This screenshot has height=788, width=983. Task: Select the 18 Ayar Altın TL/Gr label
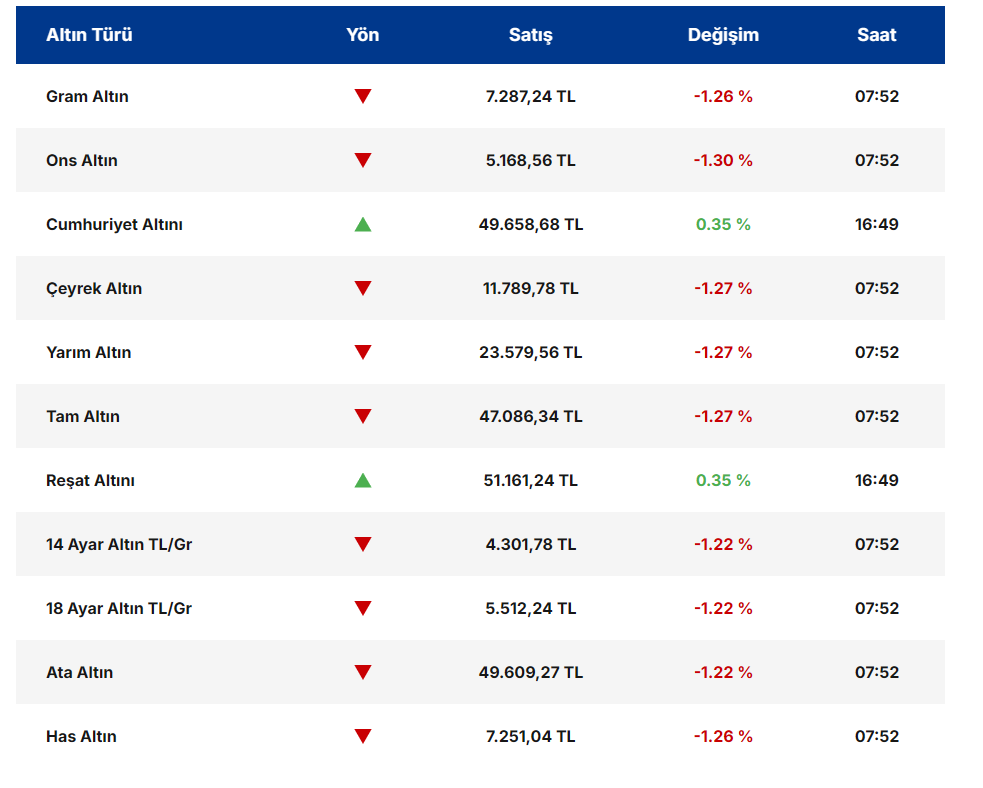(x=119, y=608)
